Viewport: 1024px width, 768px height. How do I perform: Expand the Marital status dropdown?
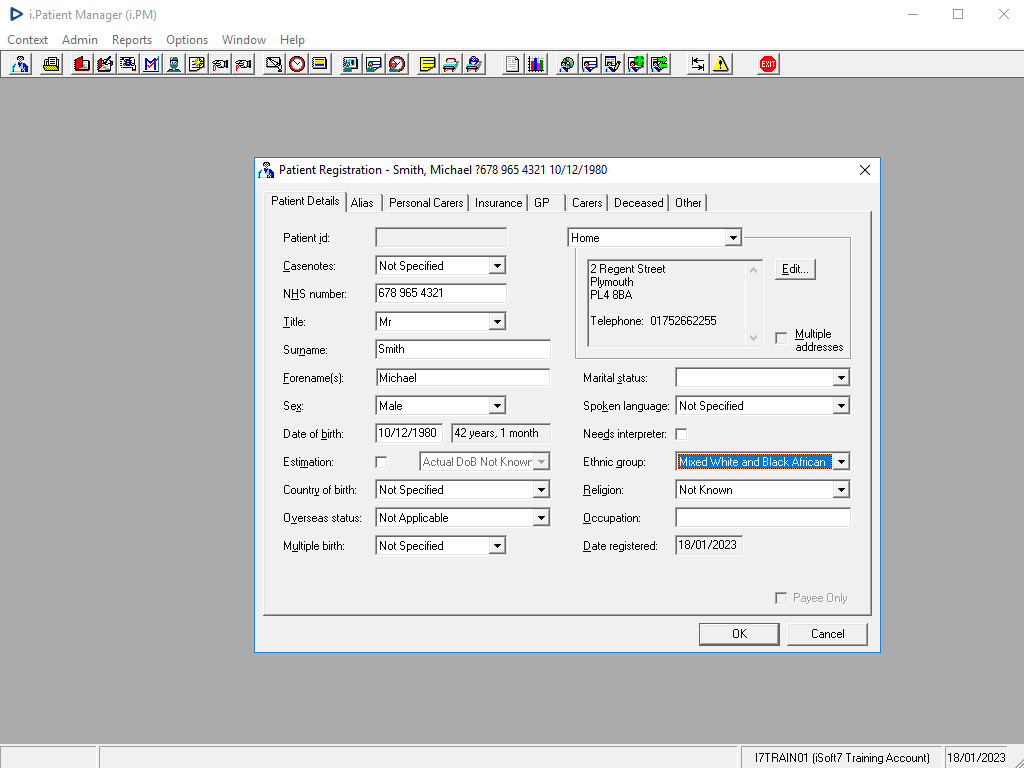[x=841, y=378]
